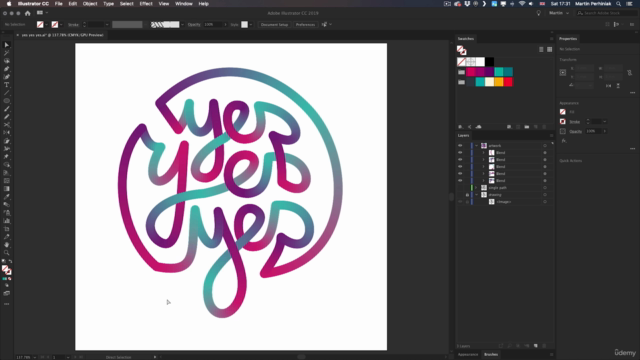640x360 pixels.
Task: Open zoom level dropdown in status bar
Action: coord(34,357)
